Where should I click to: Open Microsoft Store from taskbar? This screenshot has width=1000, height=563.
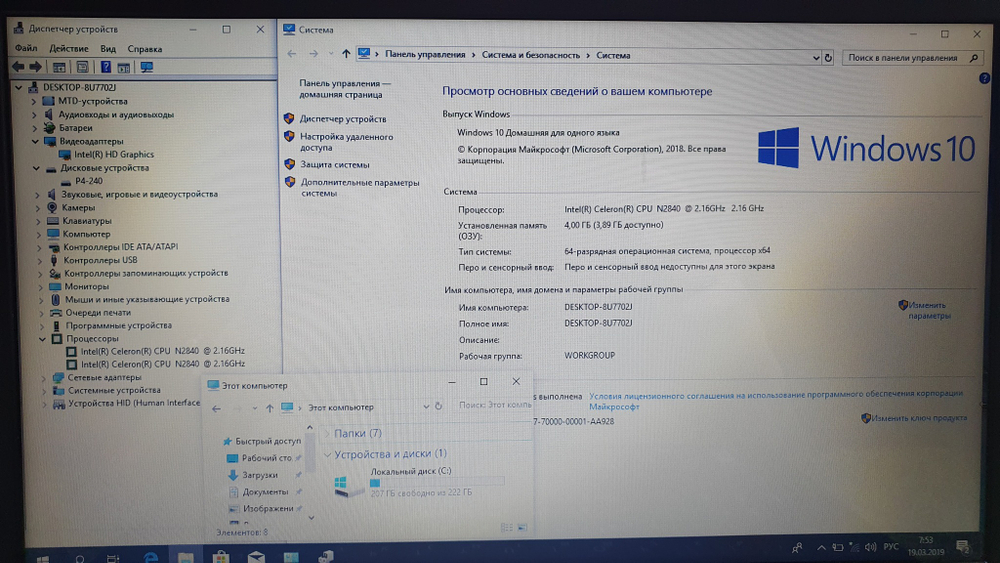coord(221,558)
